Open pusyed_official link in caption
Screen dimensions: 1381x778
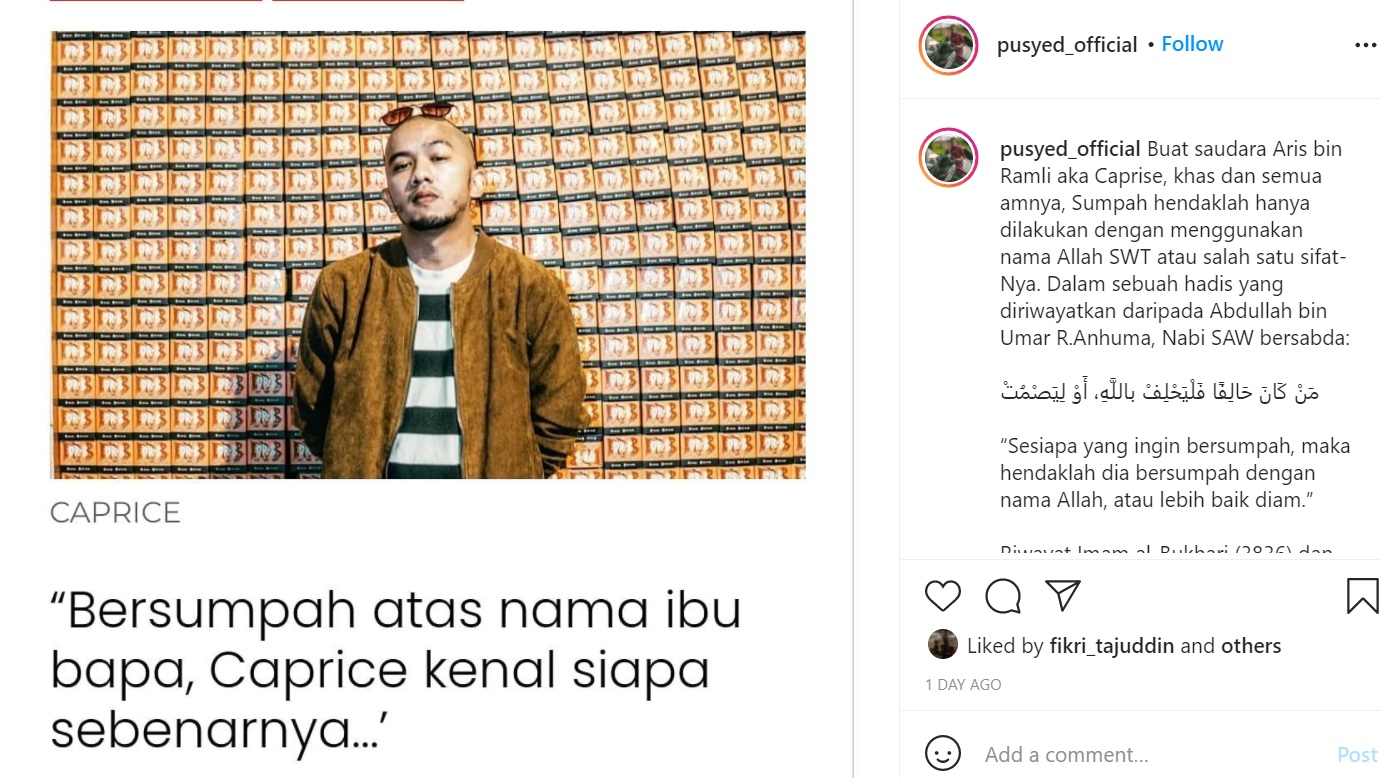pos(1070,149)
